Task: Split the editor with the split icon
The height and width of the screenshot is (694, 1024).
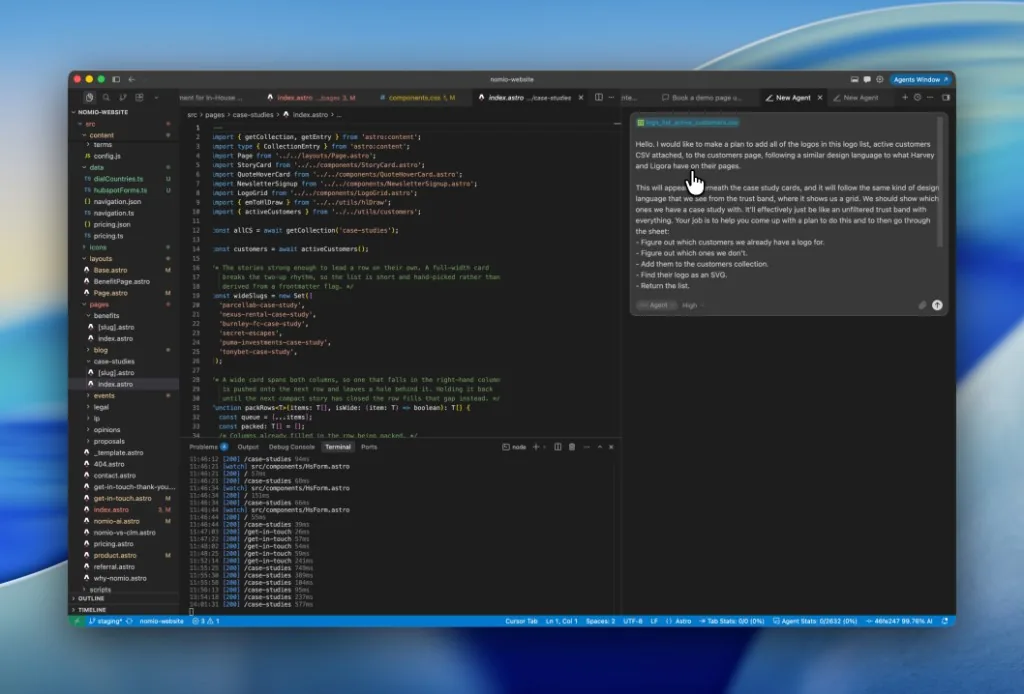Action: click(599, 97)
